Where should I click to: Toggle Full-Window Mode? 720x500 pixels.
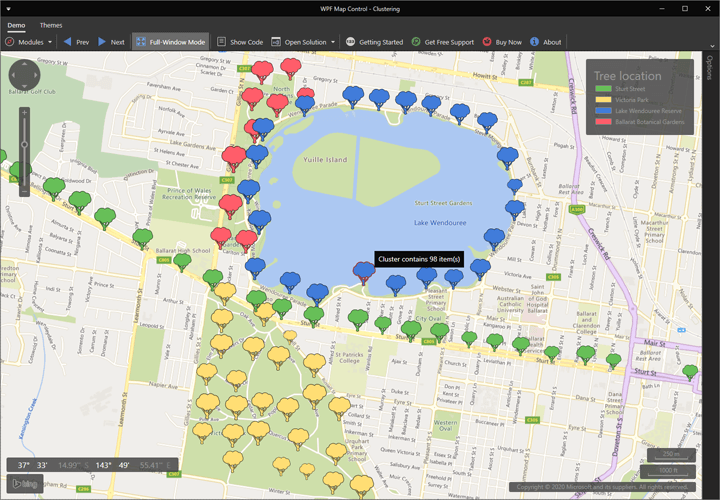pos(170,42)
